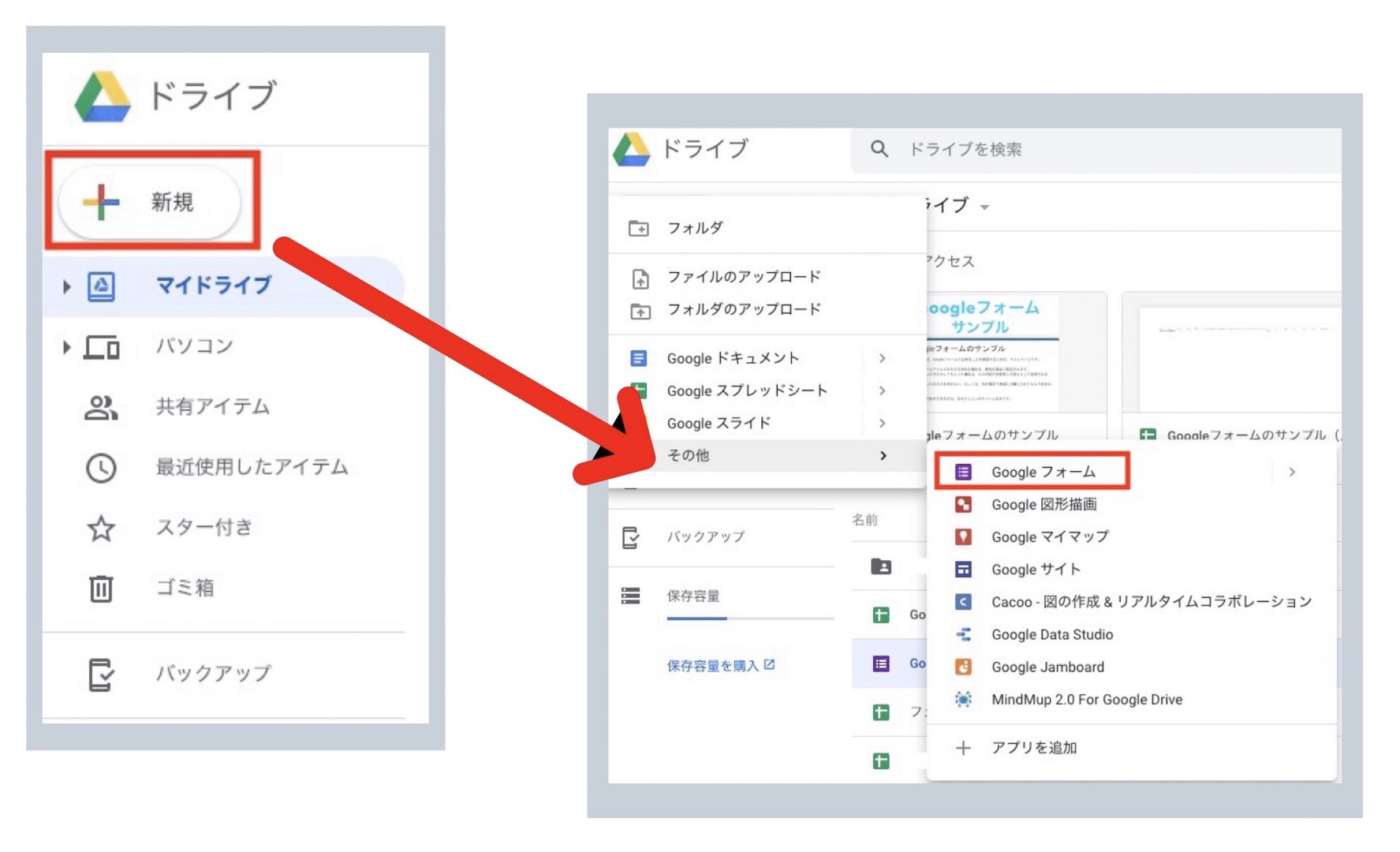Screen dimensions: 1400x852
Task: Click the New (新規) button
Action: [x=150, y=202]
